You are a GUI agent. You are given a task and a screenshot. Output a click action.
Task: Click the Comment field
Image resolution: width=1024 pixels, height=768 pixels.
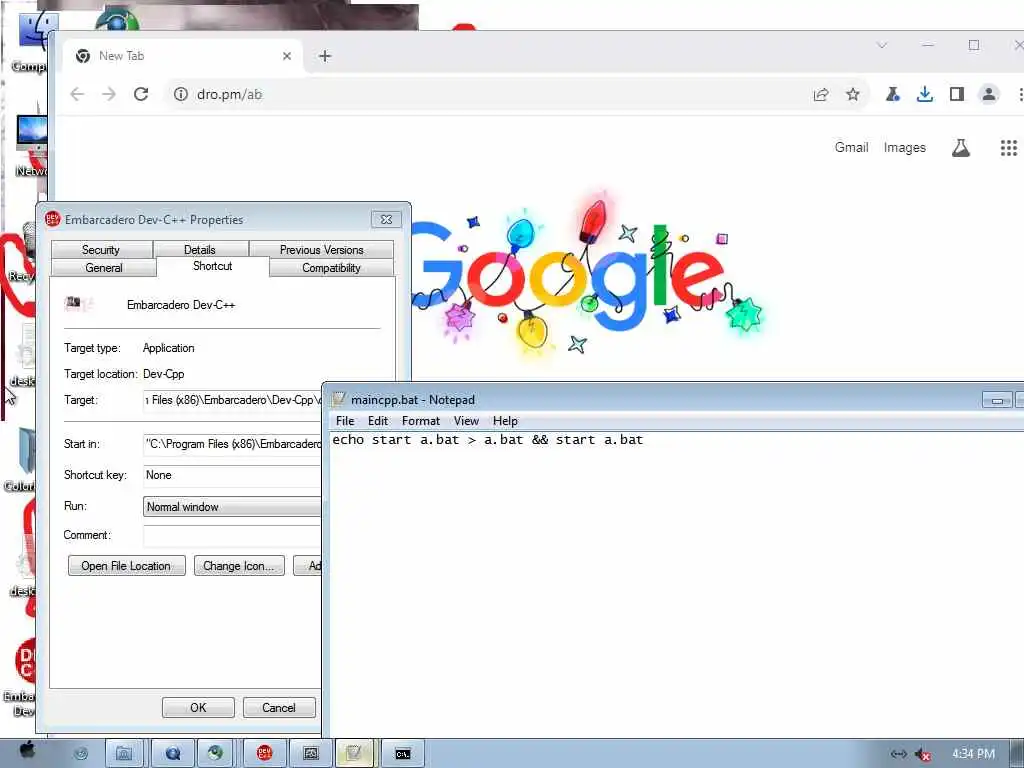click(x=232, y=536)
